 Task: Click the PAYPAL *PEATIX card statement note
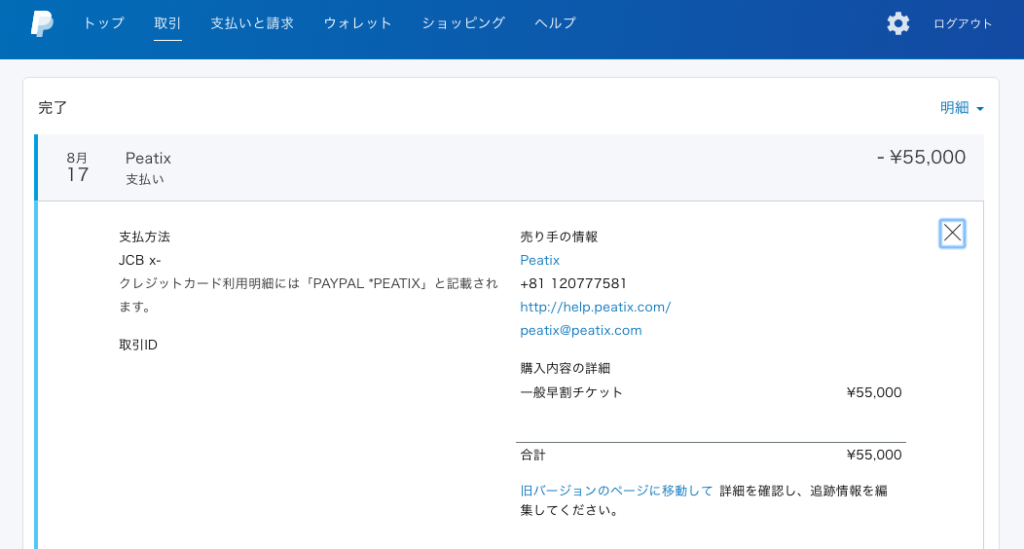click(308, 294)
